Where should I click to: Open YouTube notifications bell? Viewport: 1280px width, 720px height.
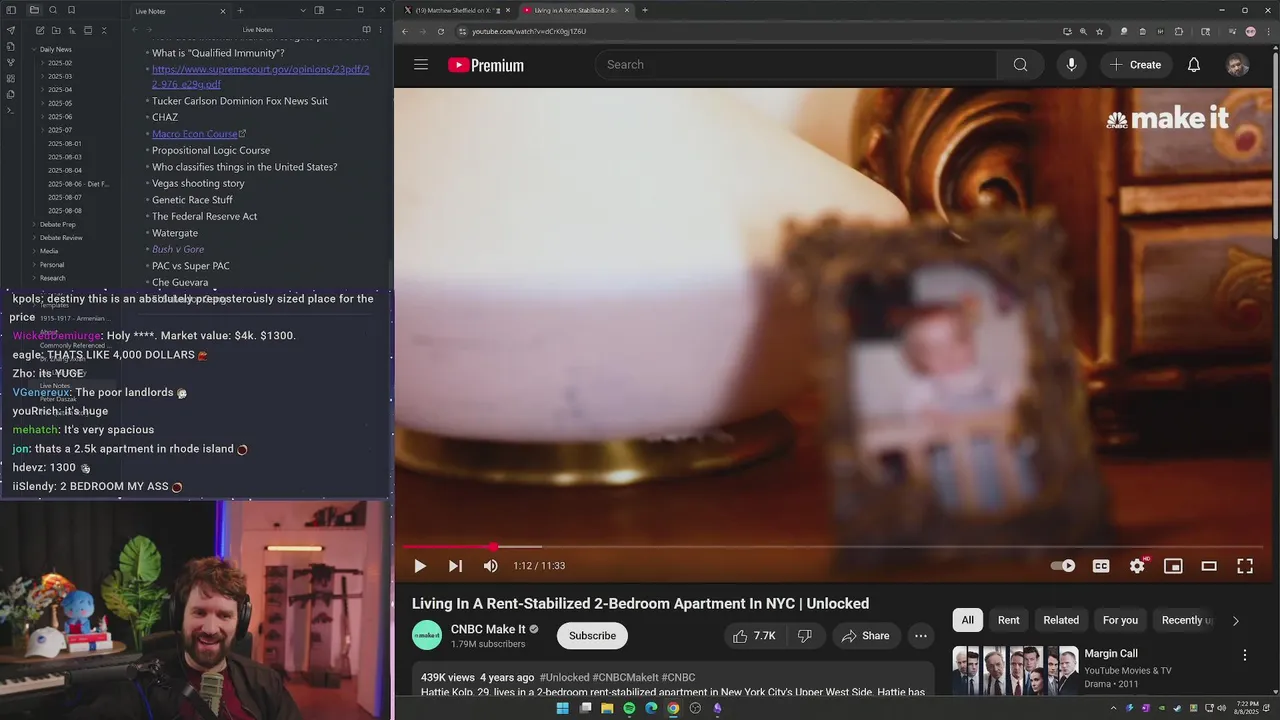(x=1194, y=65)
